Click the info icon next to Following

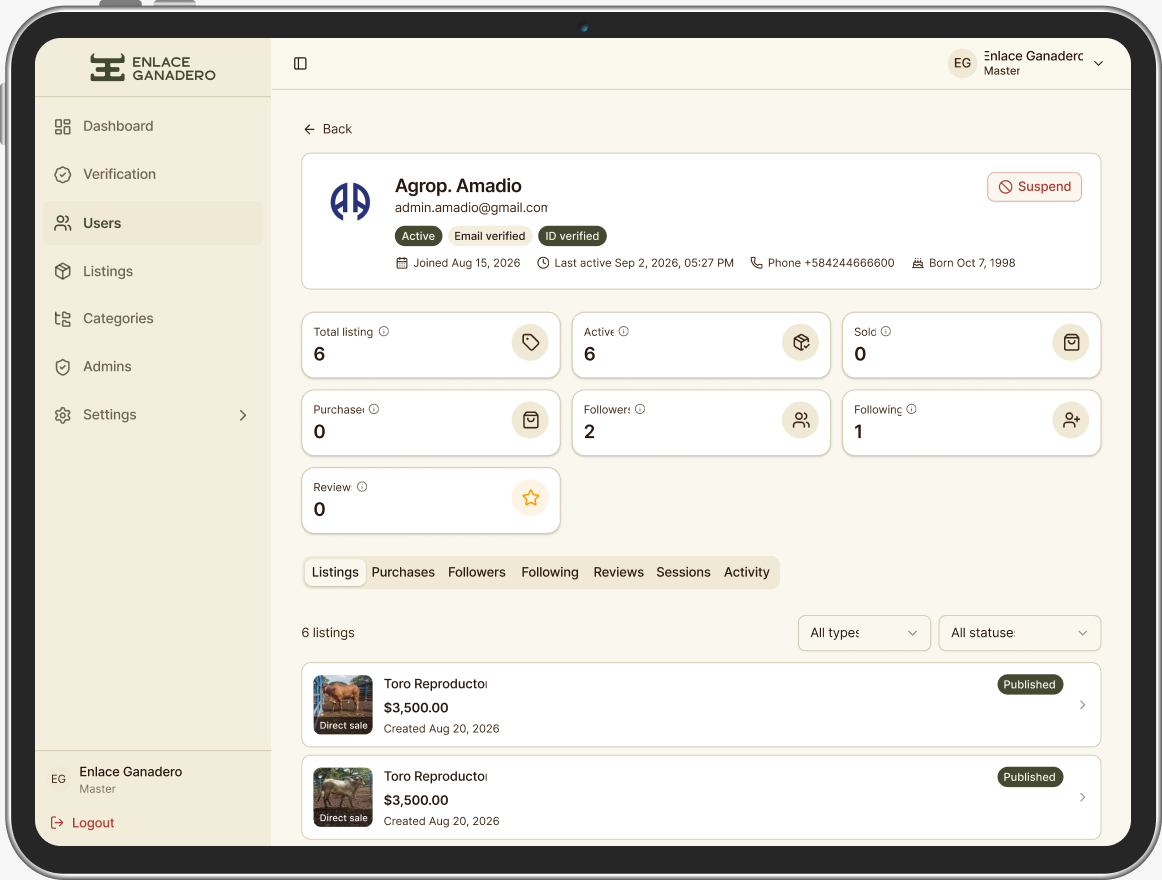click(x=912, y=409)
